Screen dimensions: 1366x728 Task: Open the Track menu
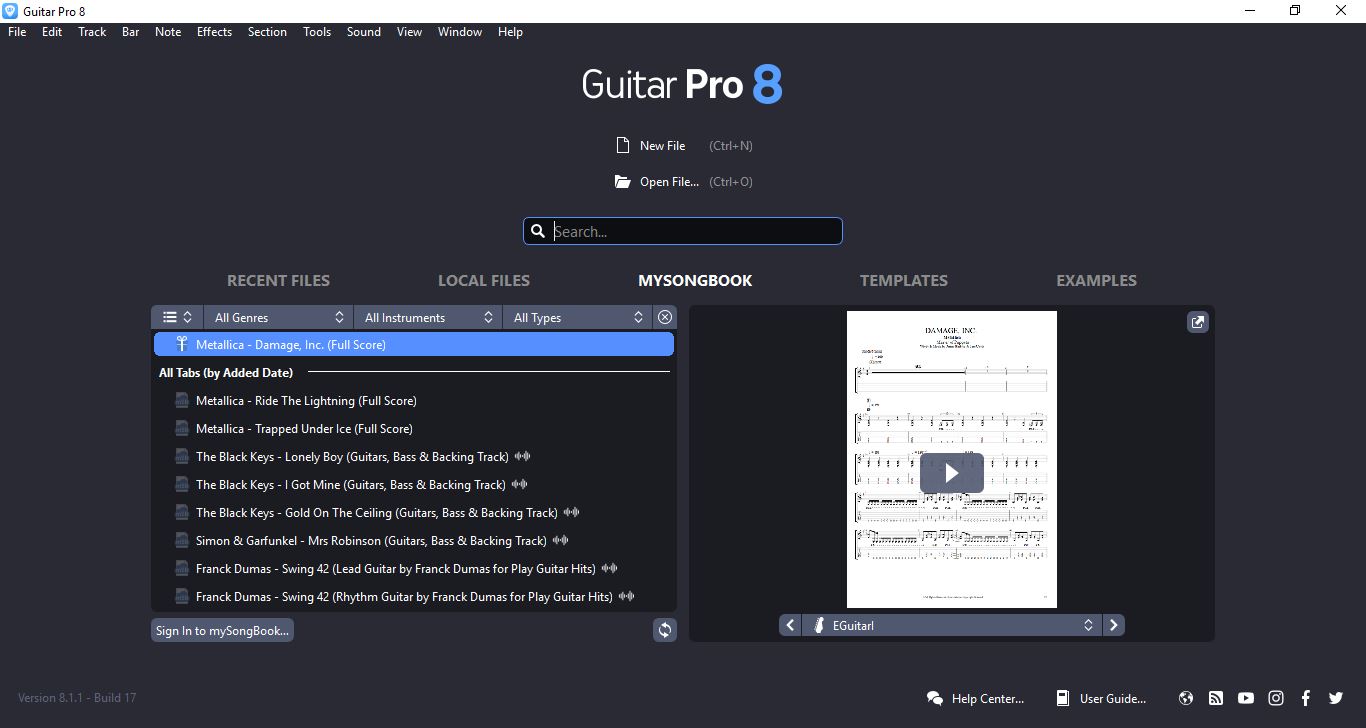click(x=92, y=32)
